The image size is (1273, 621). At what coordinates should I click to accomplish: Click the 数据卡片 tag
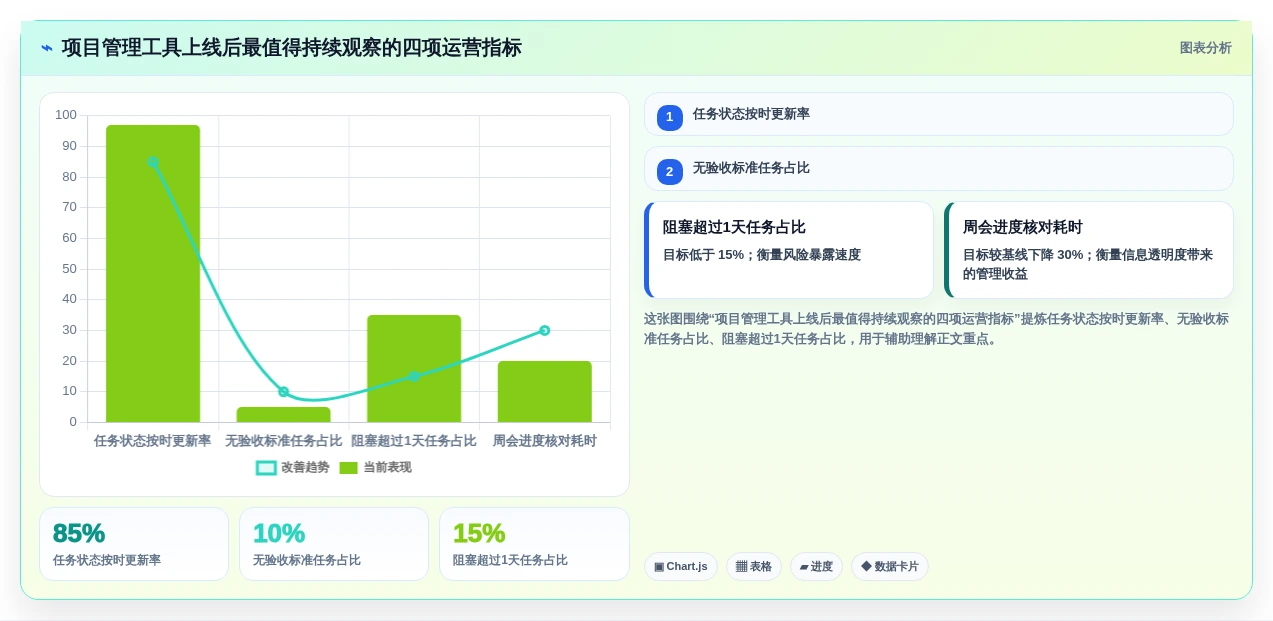point(889,566)
